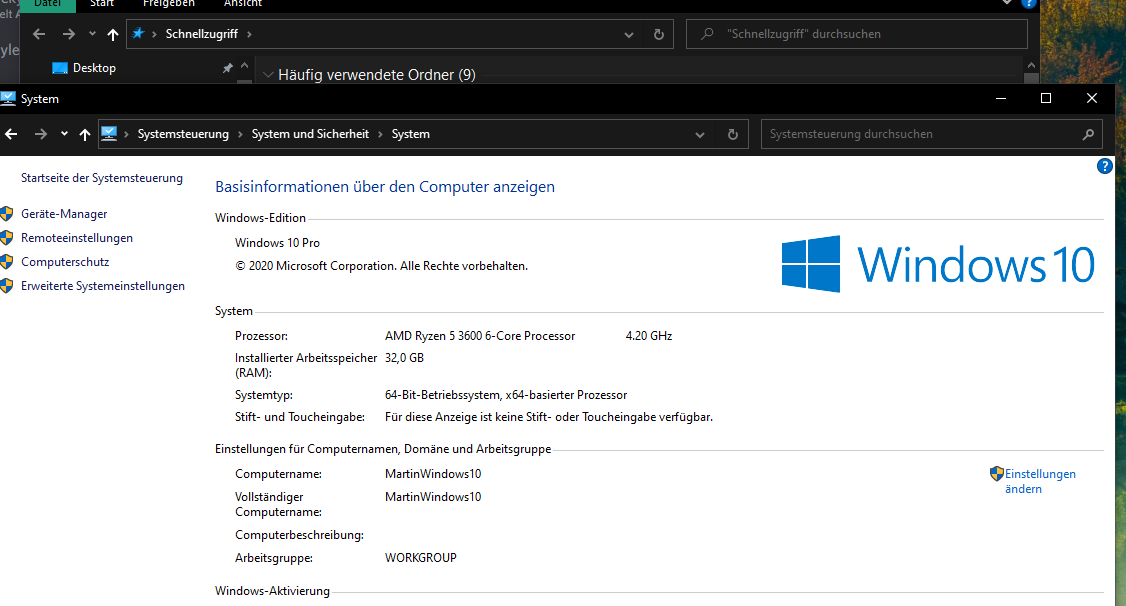Open recent locations dropdown in Explorer window
Image resolution: width=1126 pixels, height=606 pixels.
[x=92, y=34]
